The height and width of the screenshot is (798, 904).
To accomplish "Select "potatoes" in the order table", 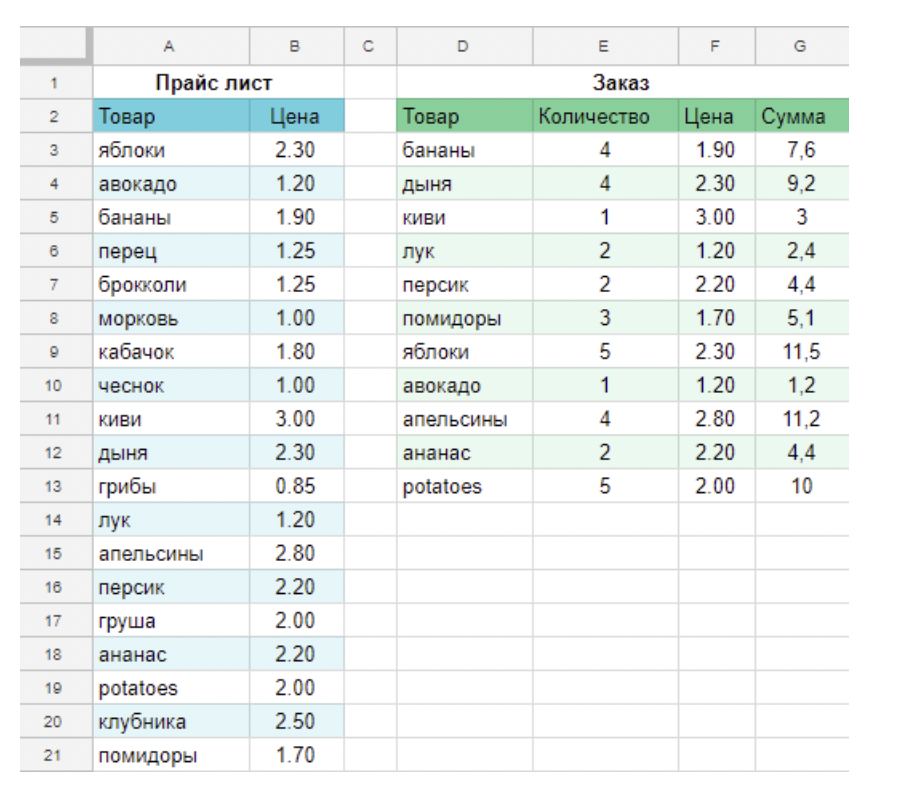I will (x=464, y=487).
